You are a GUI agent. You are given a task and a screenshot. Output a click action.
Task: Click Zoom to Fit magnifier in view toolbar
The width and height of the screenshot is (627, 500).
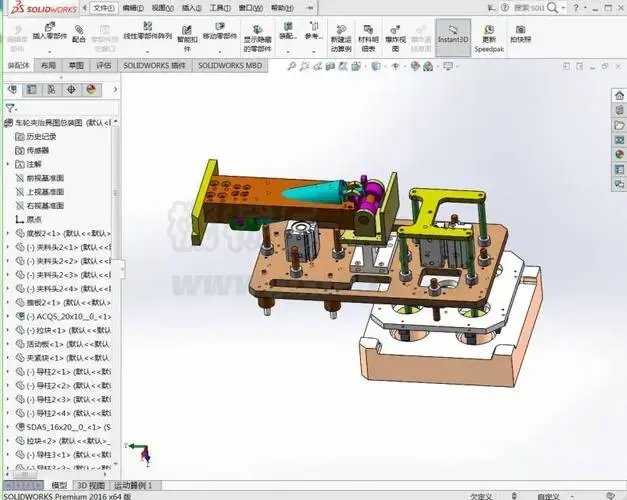point(292,66)
